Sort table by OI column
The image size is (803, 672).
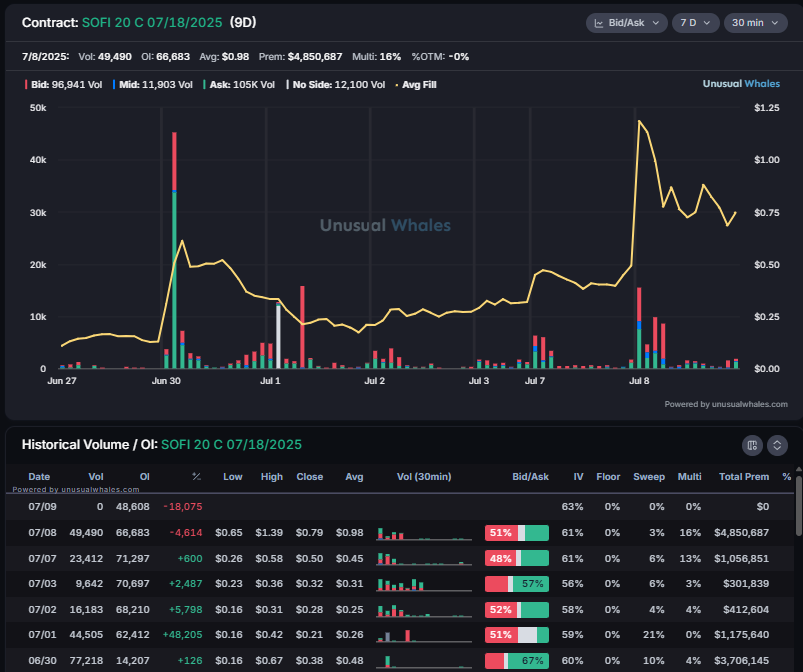pos(145,477)
